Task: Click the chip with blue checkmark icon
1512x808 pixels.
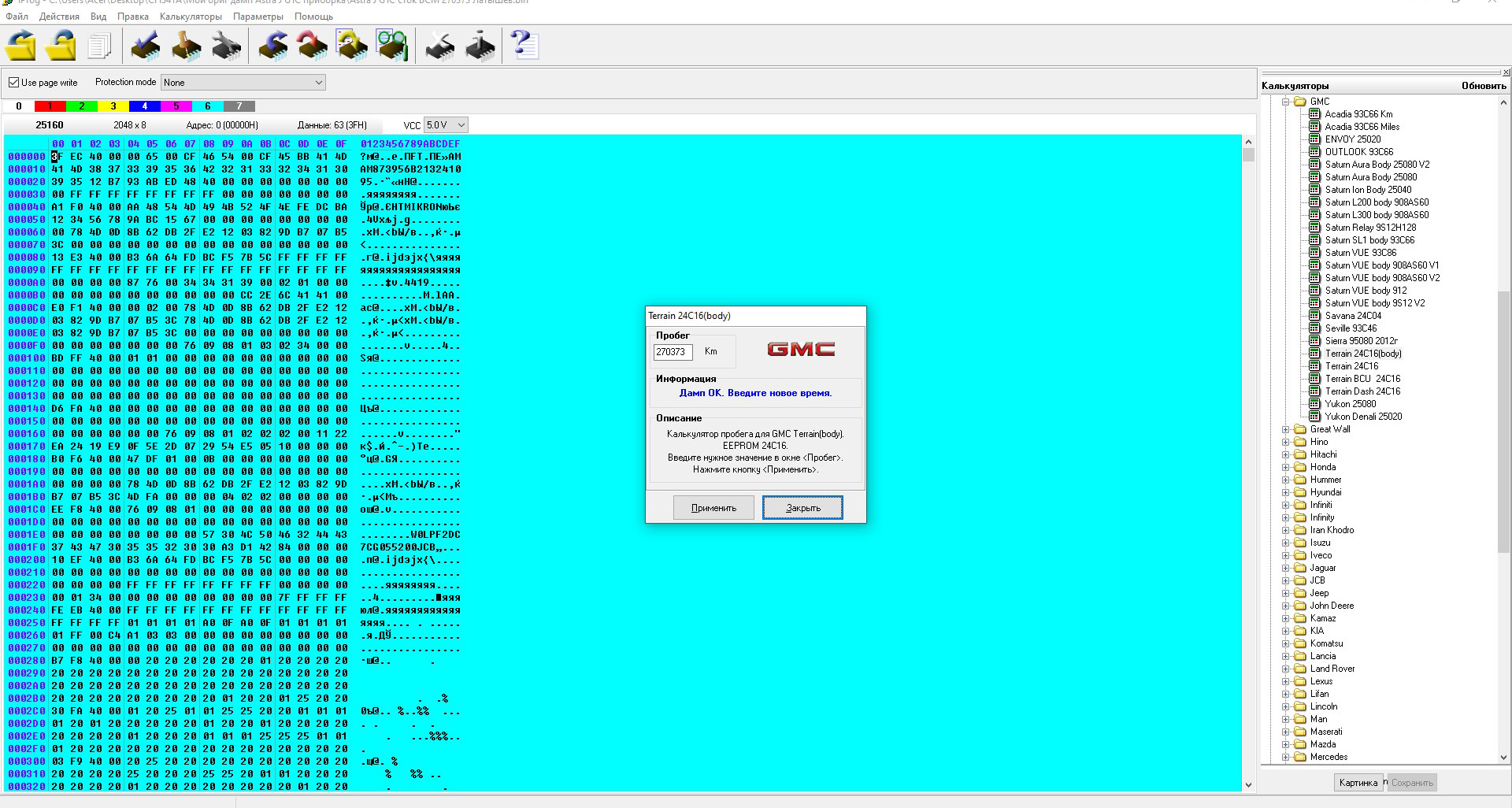Action: tap(146, 46)
